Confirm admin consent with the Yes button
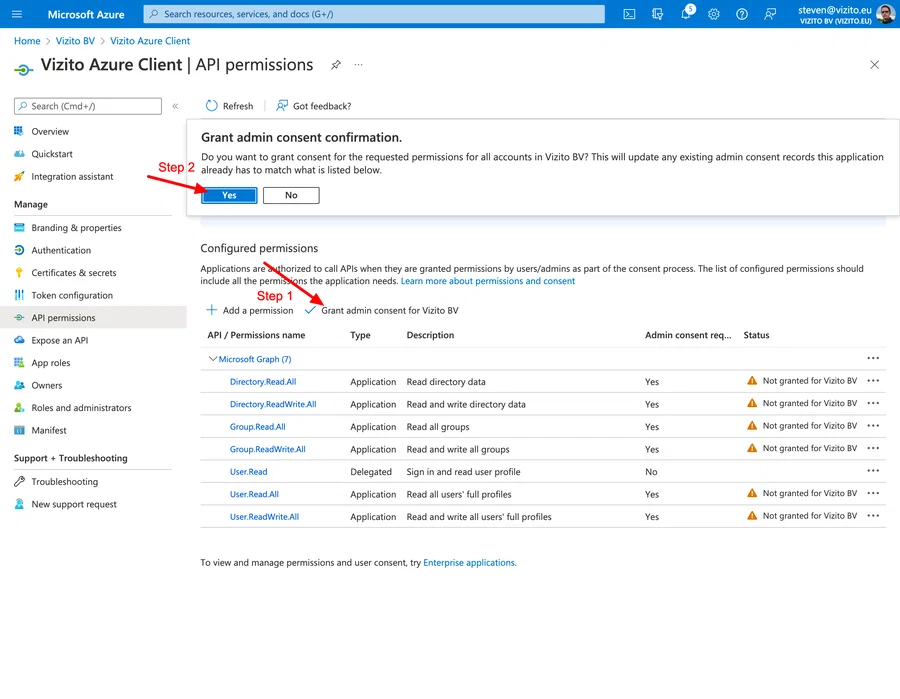This screenshot has width=900, height=699. [229, 195]
